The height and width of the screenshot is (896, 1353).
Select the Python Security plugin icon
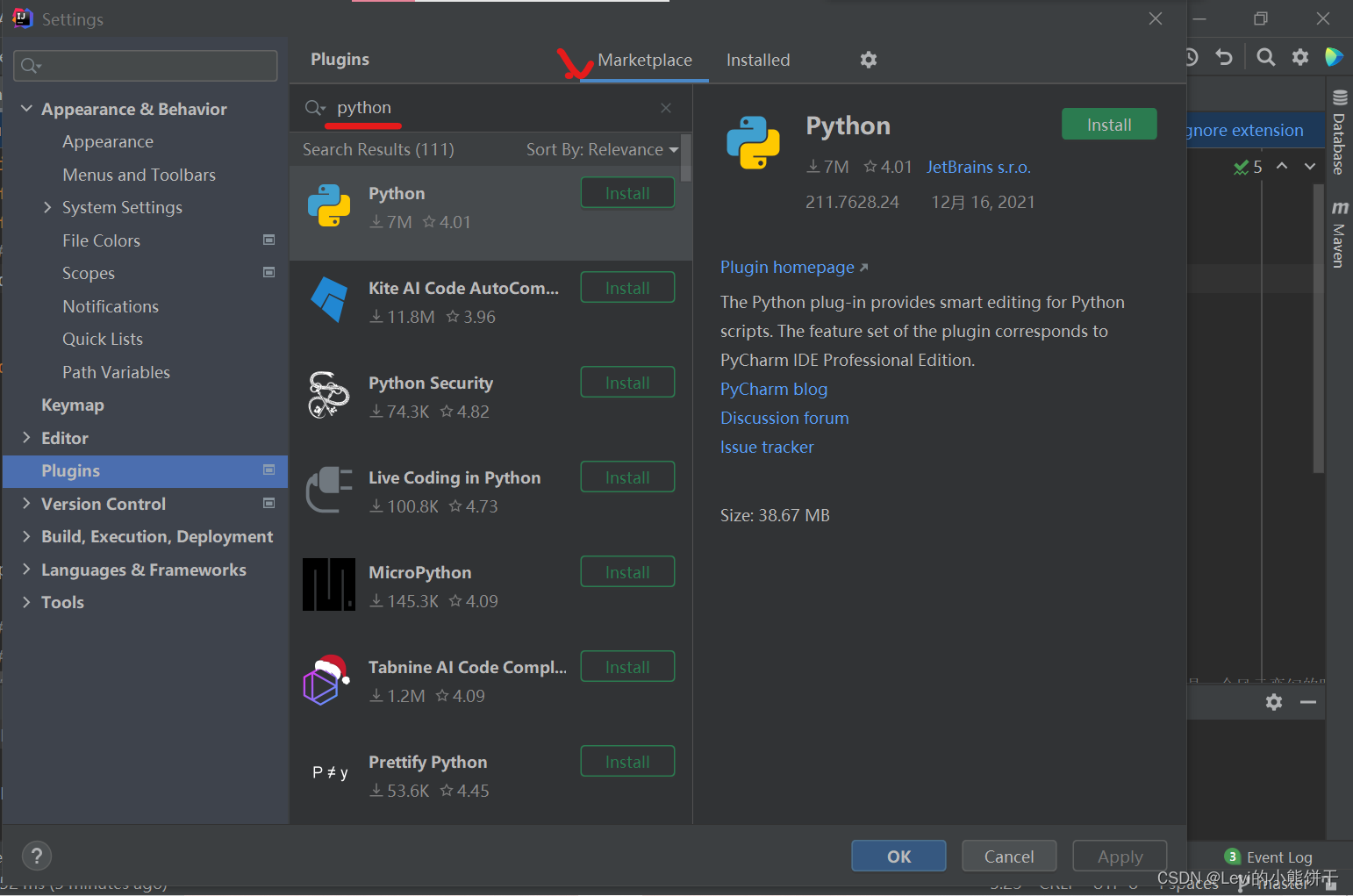click(x=329, y=395)
